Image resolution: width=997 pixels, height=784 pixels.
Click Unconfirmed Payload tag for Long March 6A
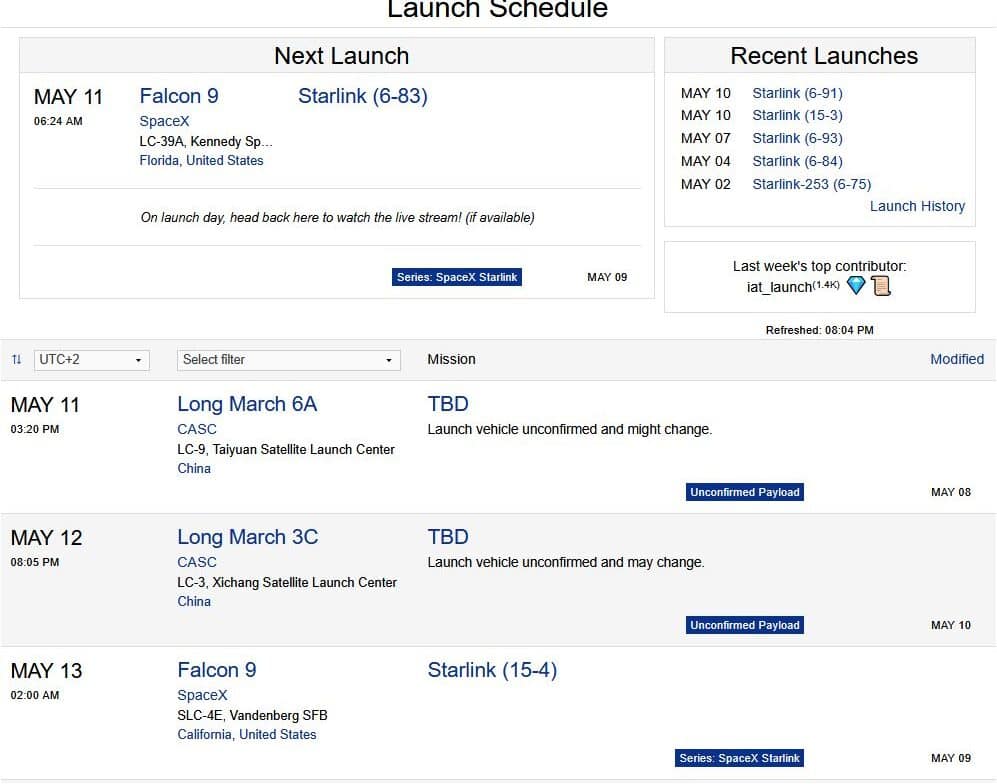[745, 492]
